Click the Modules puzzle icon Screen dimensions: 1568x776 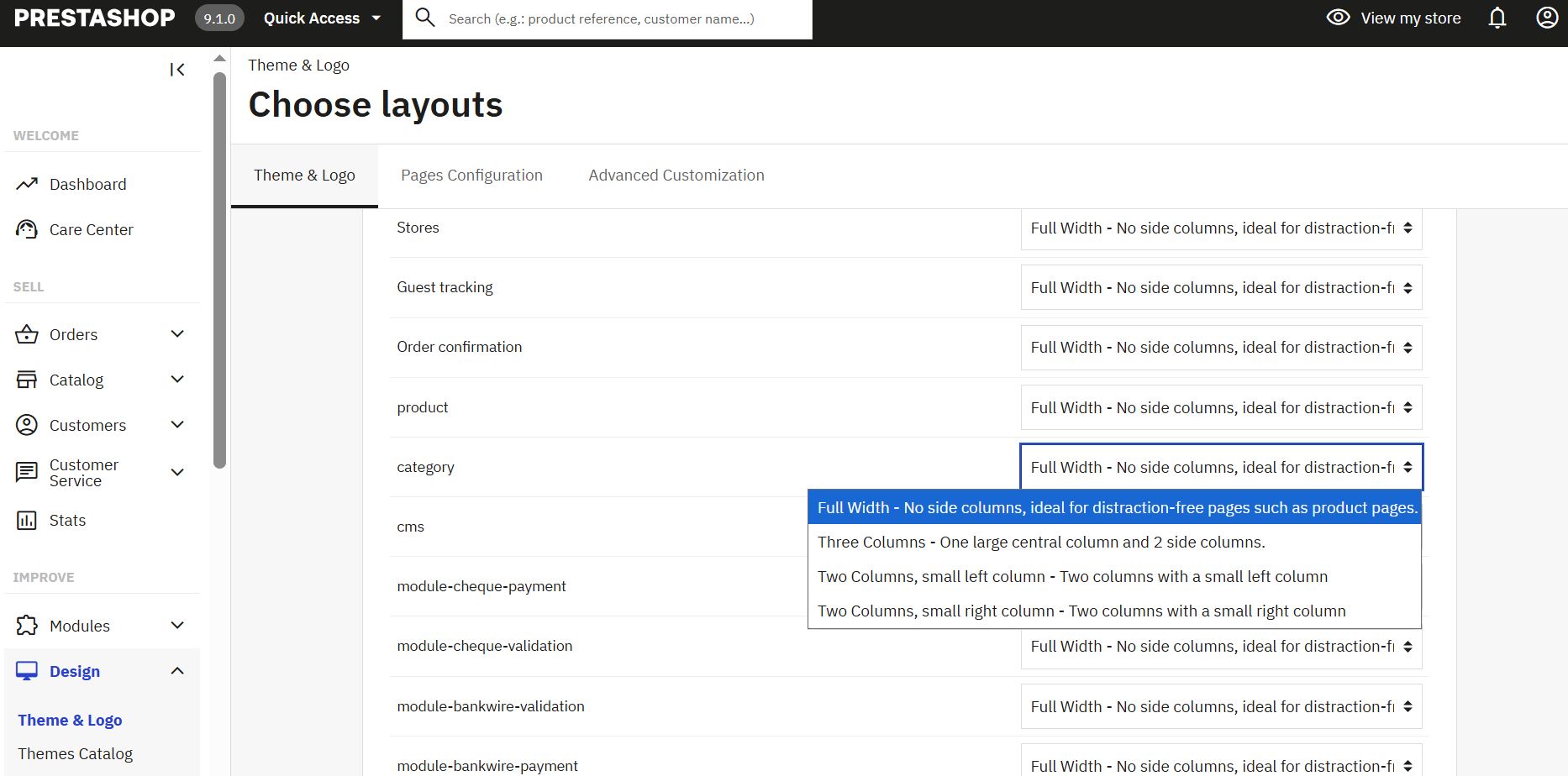(27, 626)
